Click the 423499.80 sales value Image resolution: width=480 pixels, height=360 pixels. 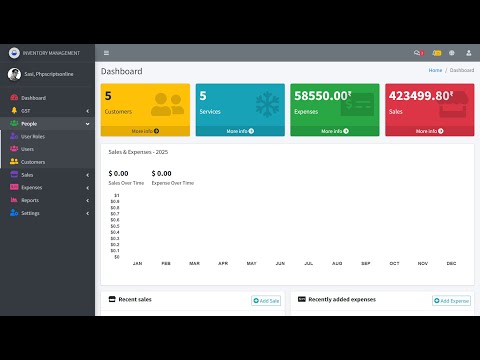421,96
